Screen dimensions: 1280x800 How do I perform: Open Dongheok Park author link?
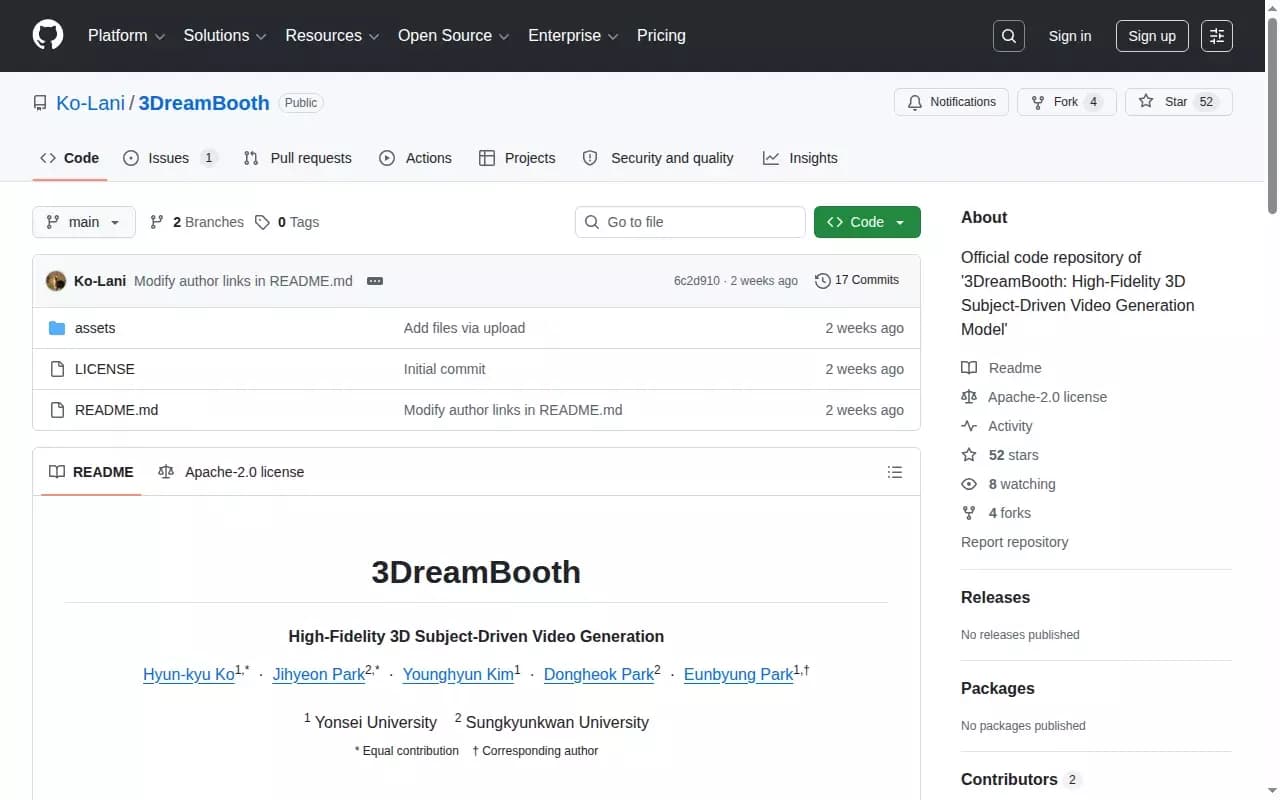click(x=598, y=675)
